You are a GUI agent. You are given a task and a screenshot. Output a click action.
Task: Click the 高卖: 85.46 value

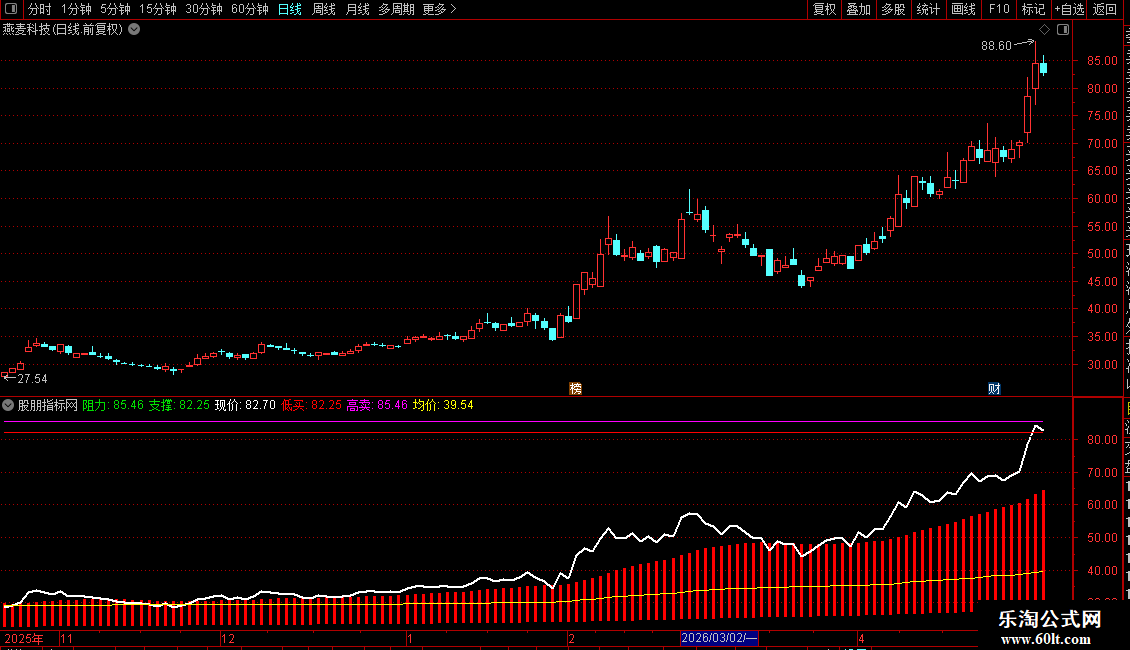point(377,405)
